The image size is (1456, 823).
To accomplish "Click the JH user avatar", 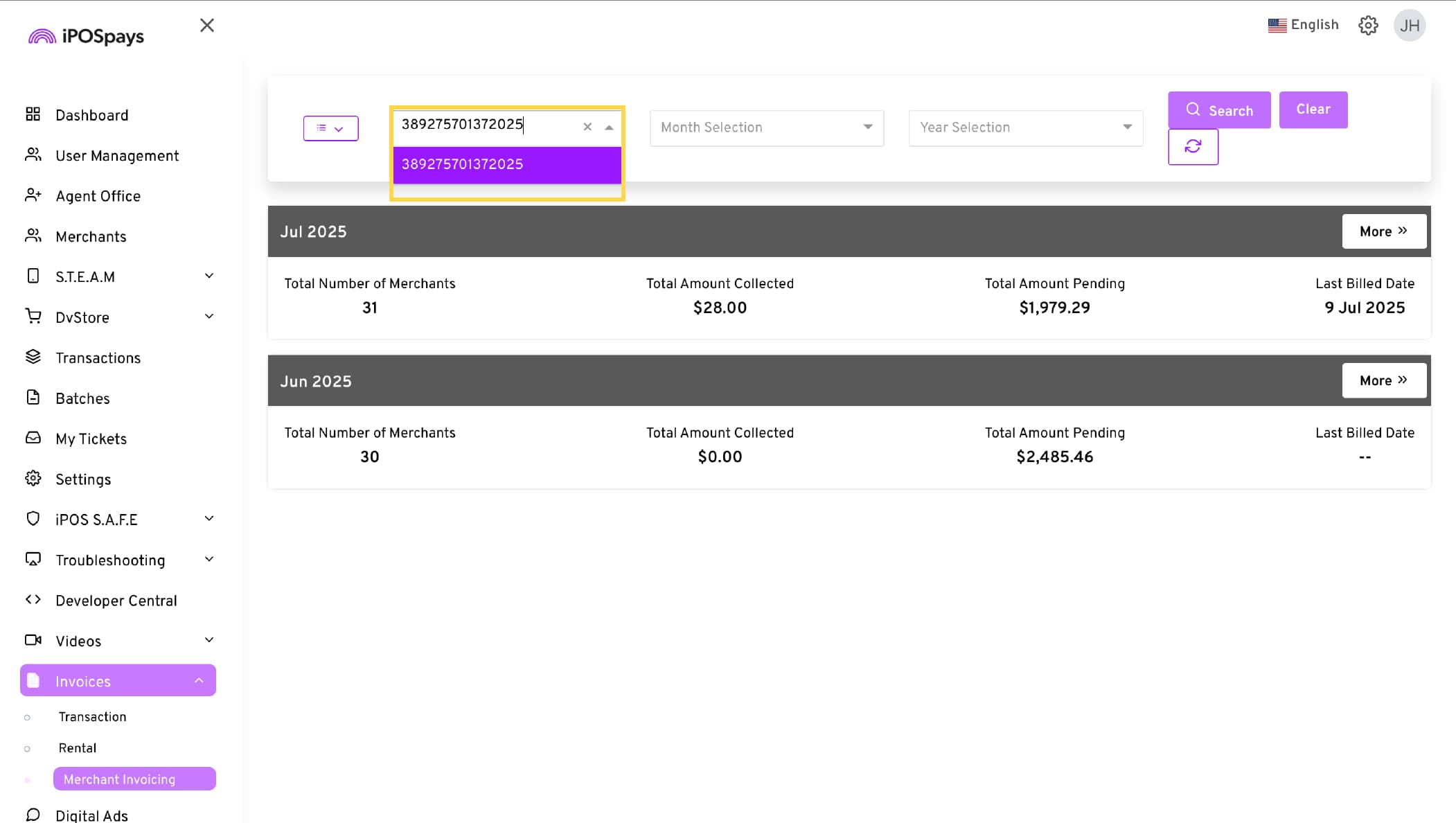I will 1409,26.
